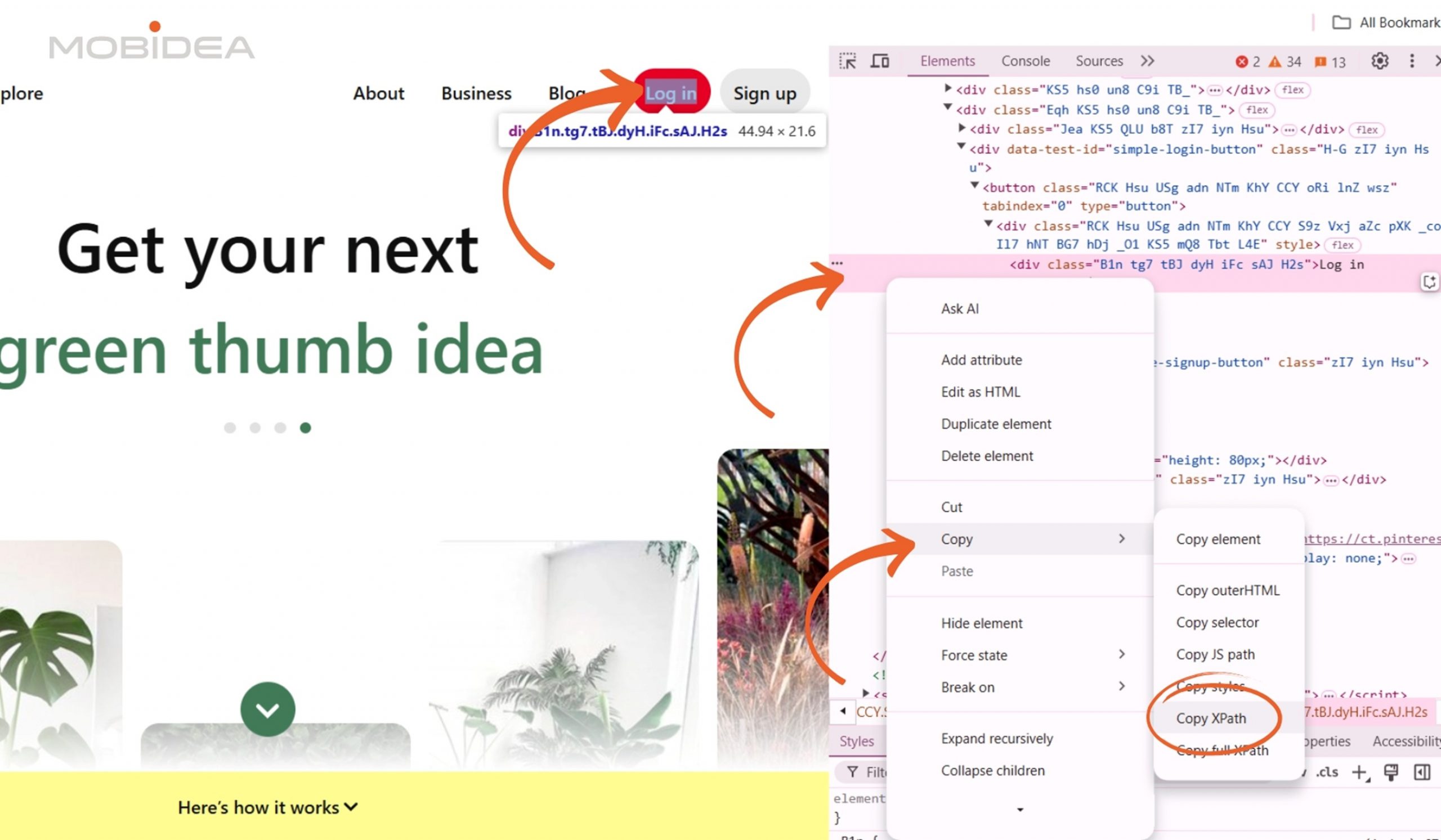This screenshot has height=840, width=1441.
Task: Toggle flex badge on the Jea KS5 row
Action: coord(1367,130)
